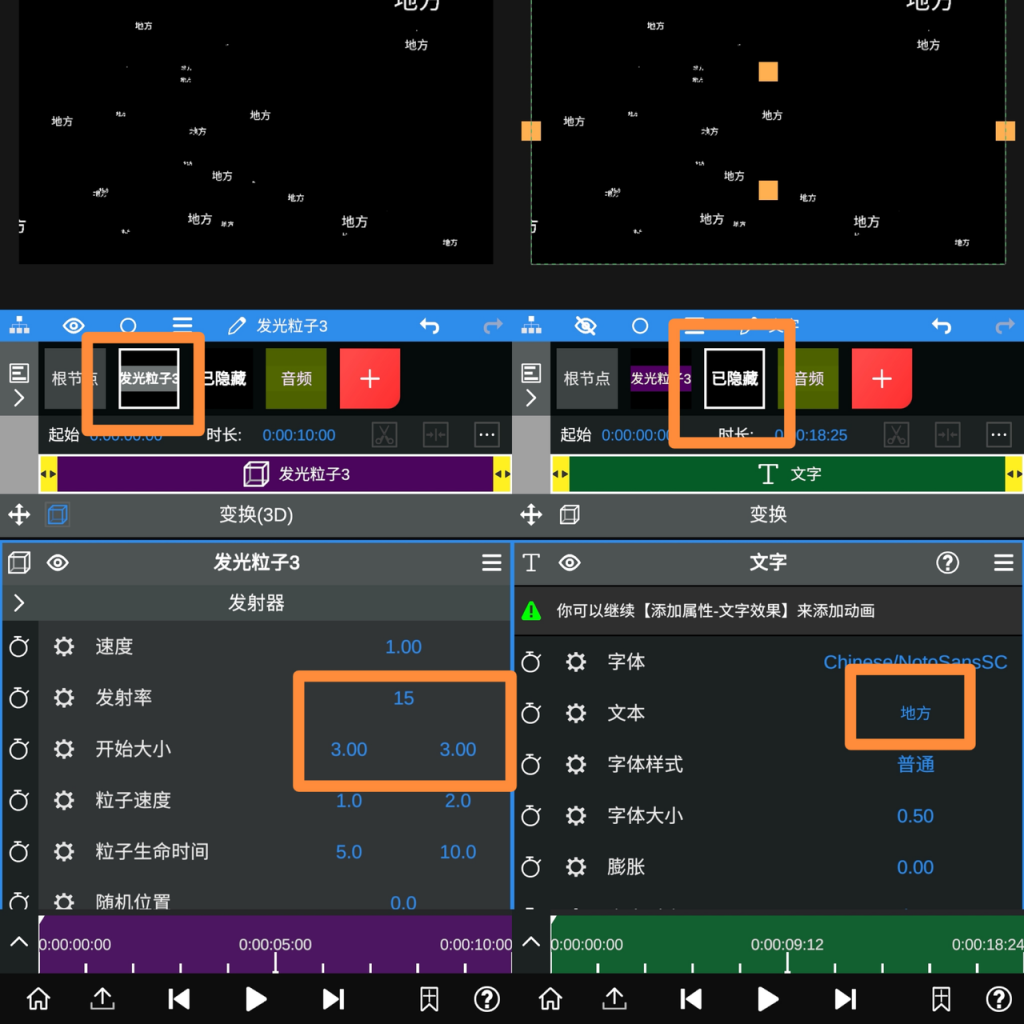This screenshot has width=1024, height=1024.
Task: Collapse the purple timeline using its chevron
Action: pos(19,942)
